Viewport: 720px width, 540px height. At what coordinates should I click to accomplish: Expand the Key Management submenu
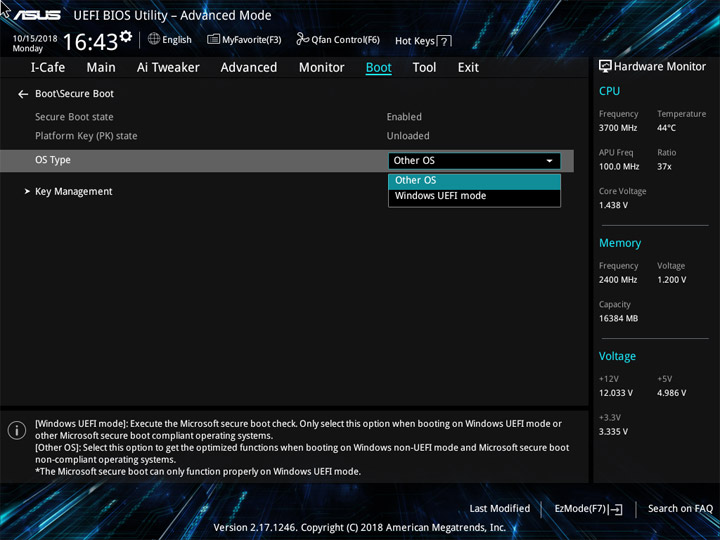[73, 191]
